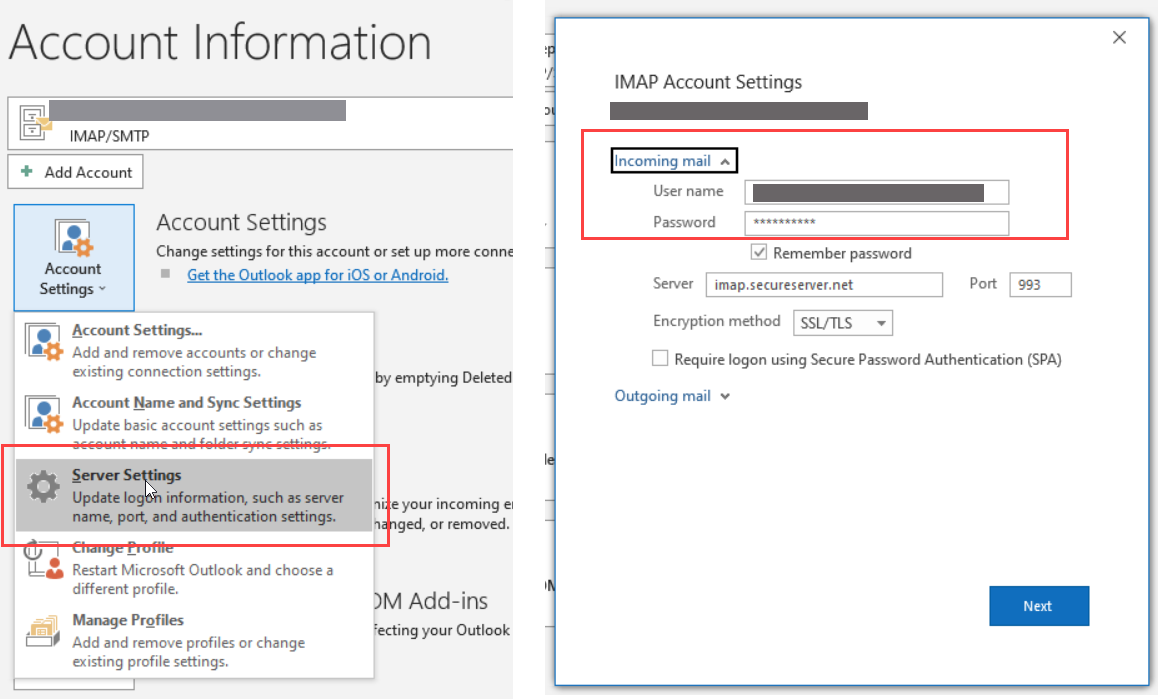This screenshot has height=699, width=1158.
Task: Click the Account Settings person-with-gear icon on the large button
Action: [x=73, y=237]
